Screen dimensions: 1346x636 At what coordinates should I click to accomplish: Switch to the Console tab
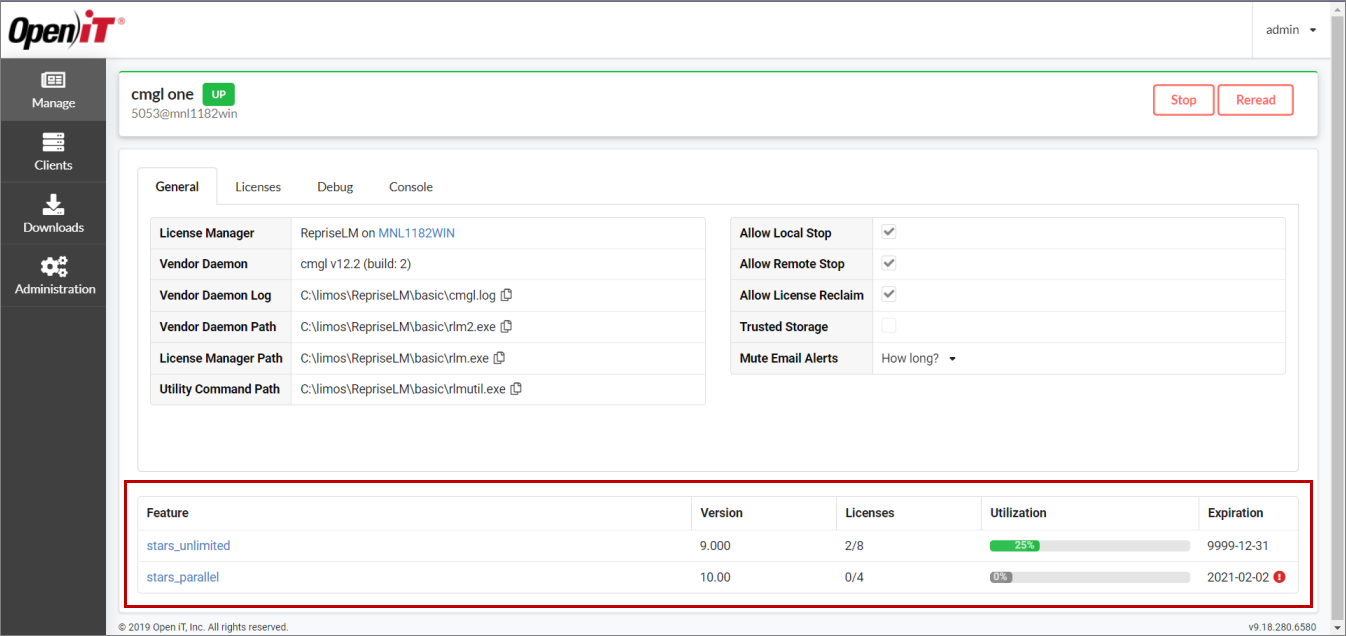click(x=411, y=187)
